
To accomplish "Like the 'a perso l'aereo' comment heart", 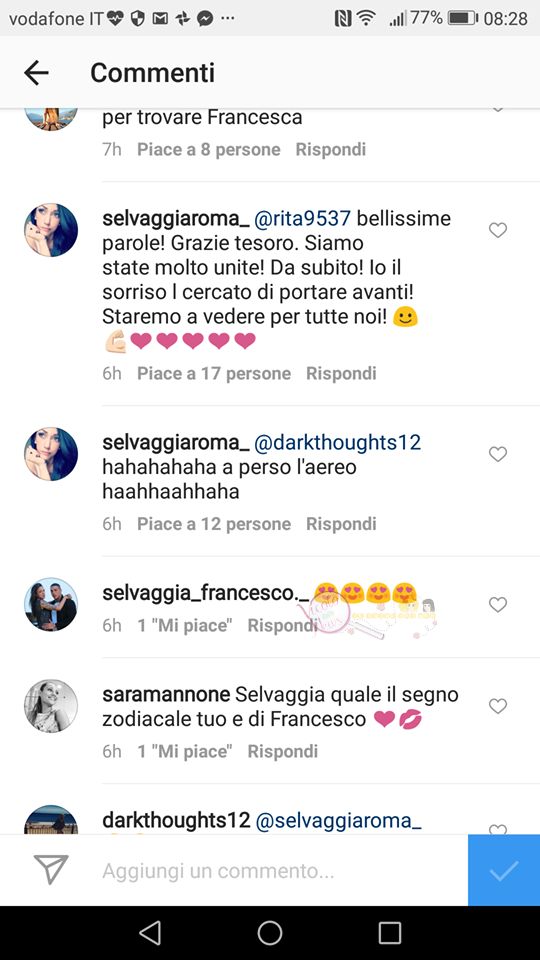I will 498,454.
